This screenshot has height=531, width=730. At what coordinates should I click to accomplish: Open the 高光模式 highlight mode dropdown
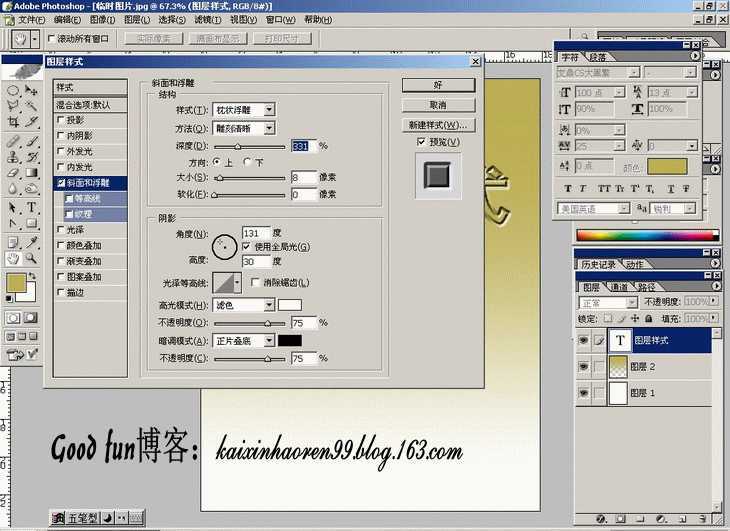269,305
